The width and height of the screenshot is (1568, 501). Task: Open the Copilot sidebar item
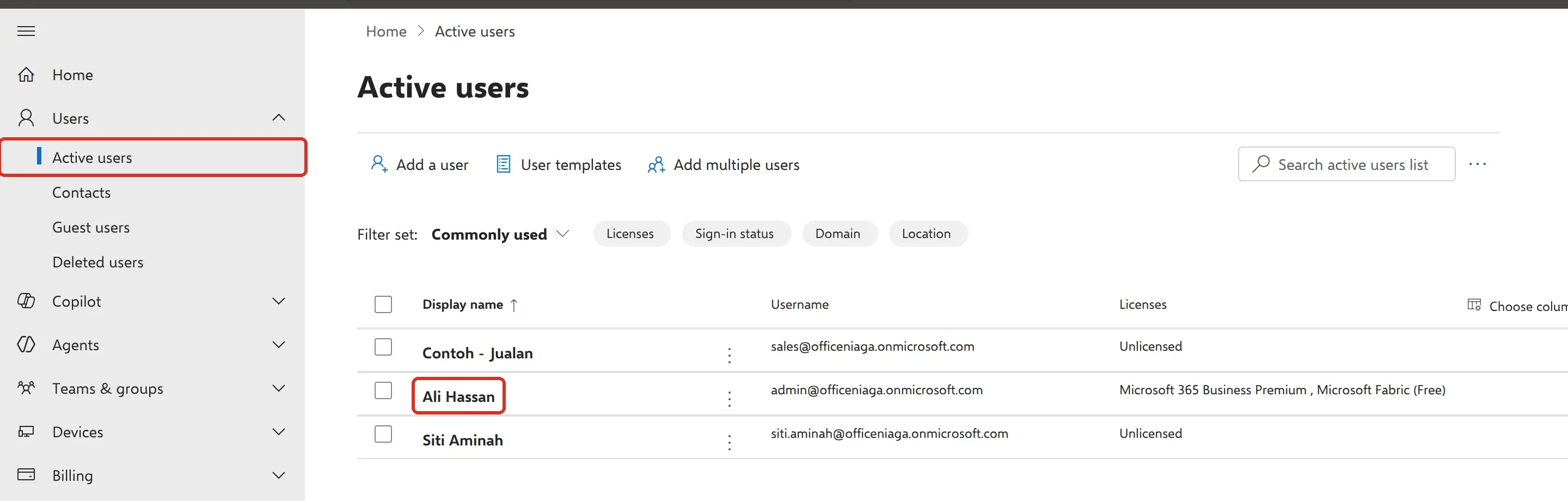[x=152, y=301]
